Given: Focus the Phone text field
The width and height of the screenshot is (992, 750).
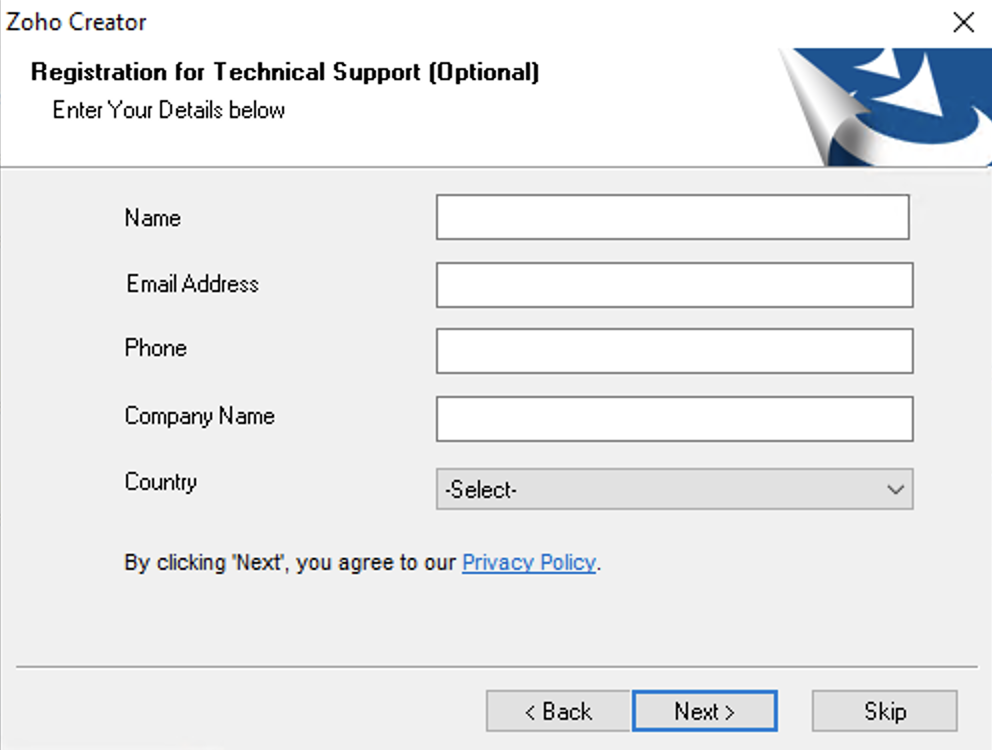Looking at the screenshot, I should (x=674, y=351).
